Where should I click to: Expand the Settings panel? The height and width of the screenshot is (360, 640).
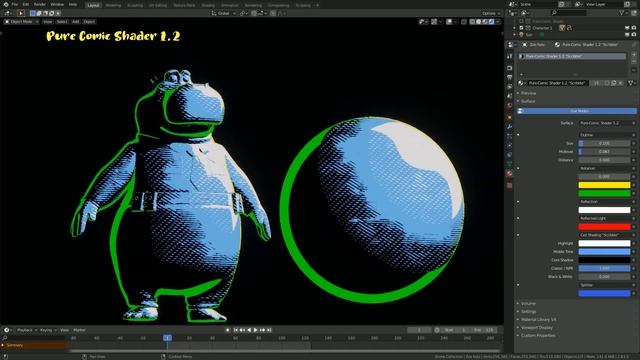tap(529, 312)
